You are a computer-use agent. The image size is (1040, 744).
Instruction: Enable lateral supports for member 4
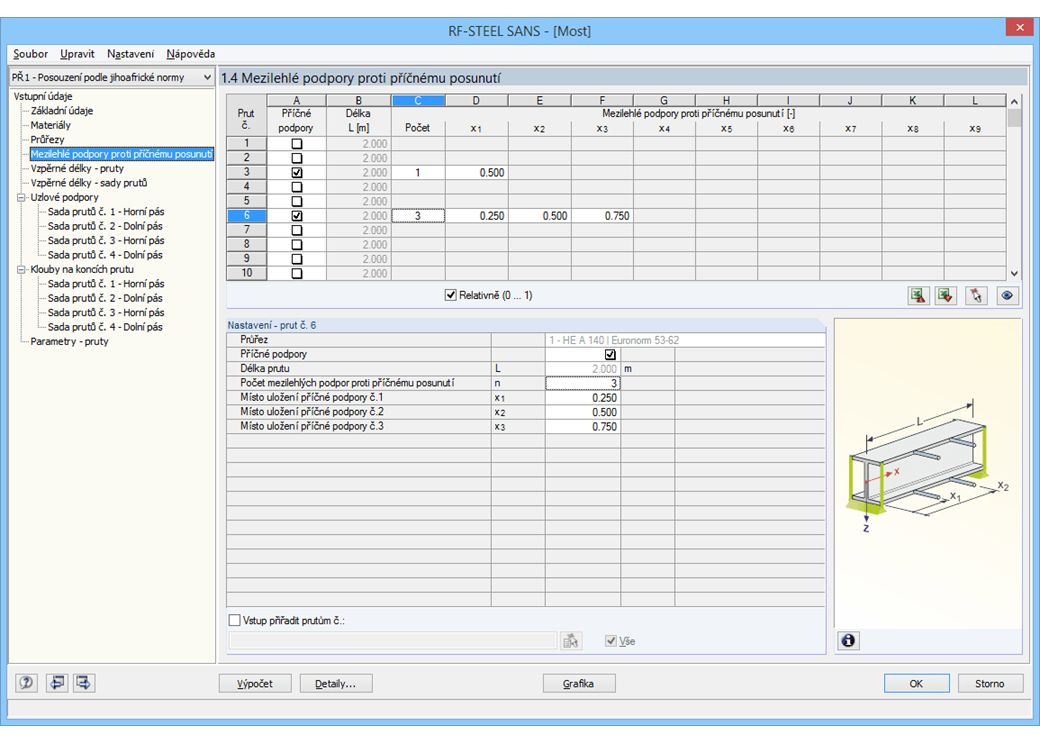point(296,187)
